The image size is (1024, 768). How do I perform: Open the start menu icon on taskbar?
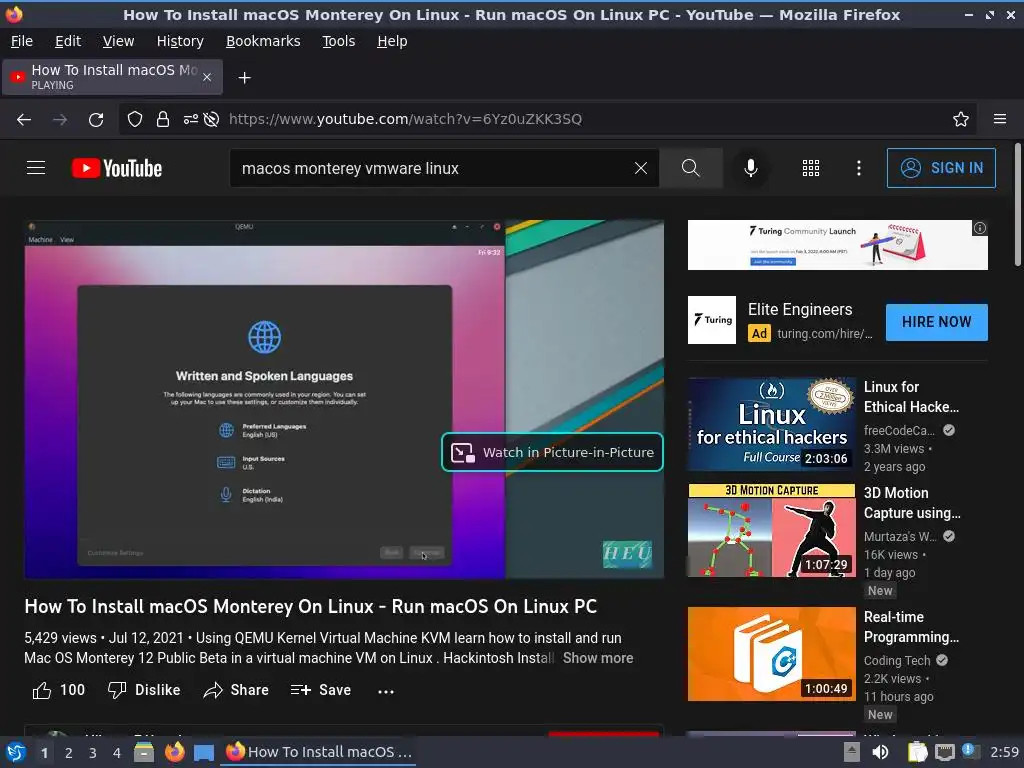[x=16, y=752]
